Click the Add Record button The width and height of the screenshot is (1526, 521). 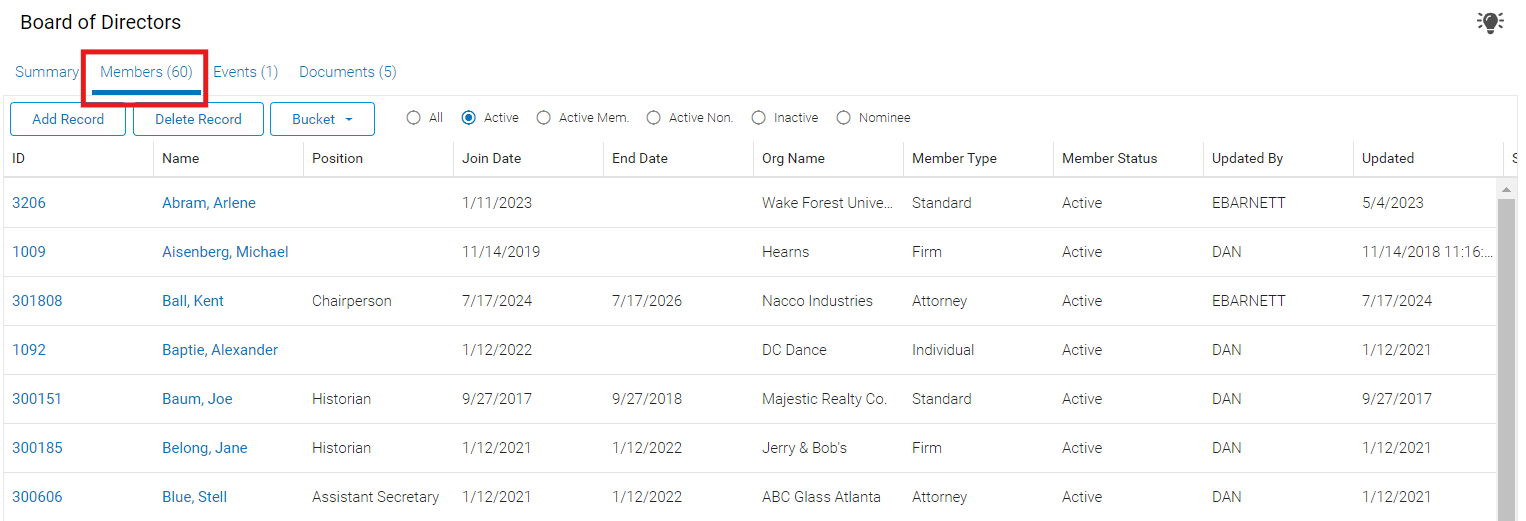68,119
